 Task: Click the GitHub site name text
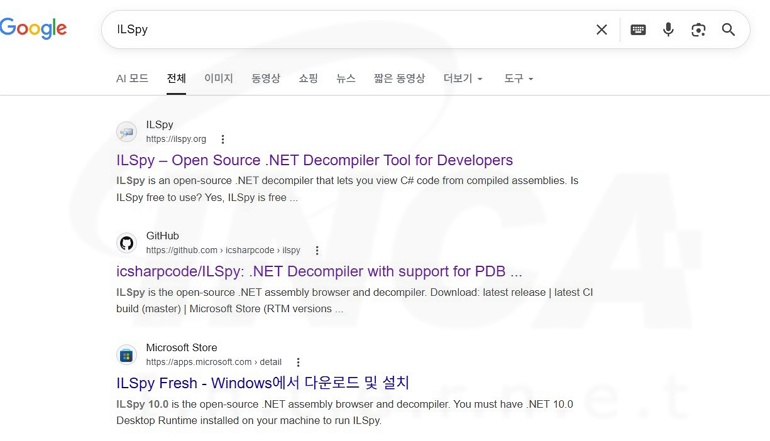pyautogui.click(x=163, y=236)
